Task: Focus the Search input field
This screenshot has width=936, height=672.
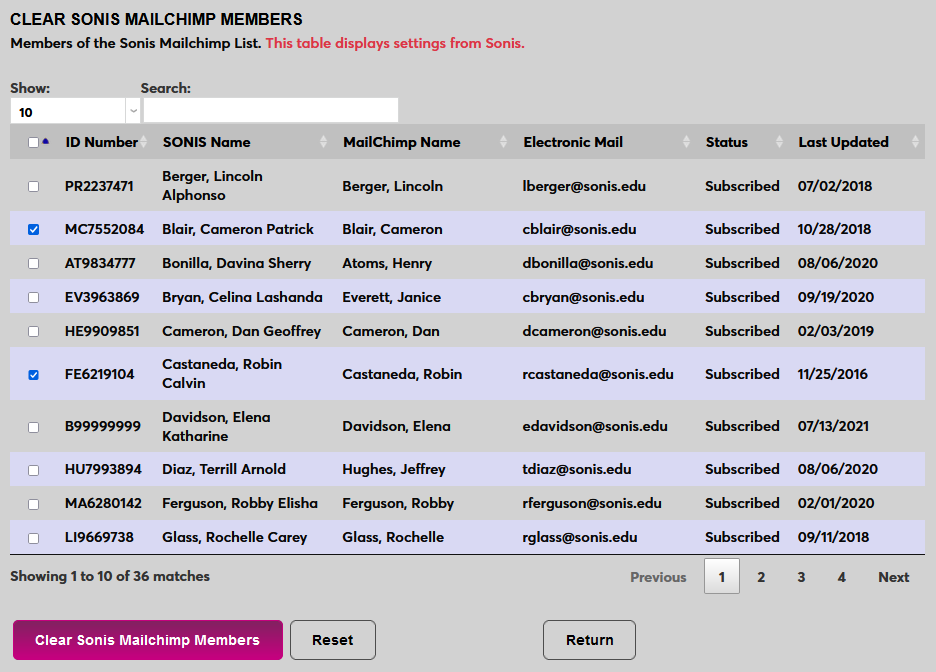Action: click(x=271, y=110)
